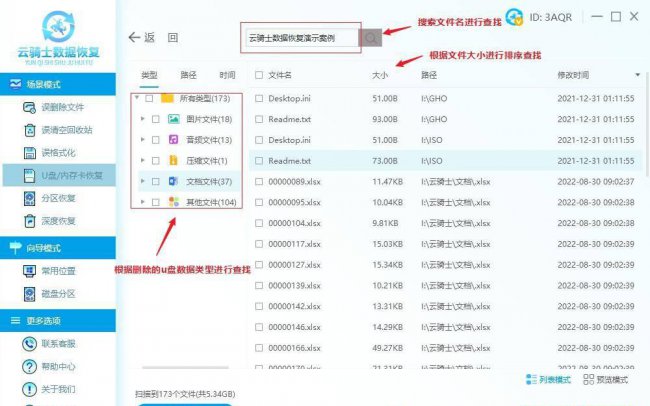Expand the 音频文件(13) node arrow
Viewport: 650px width, 406px height.
[x=143, y=140]
